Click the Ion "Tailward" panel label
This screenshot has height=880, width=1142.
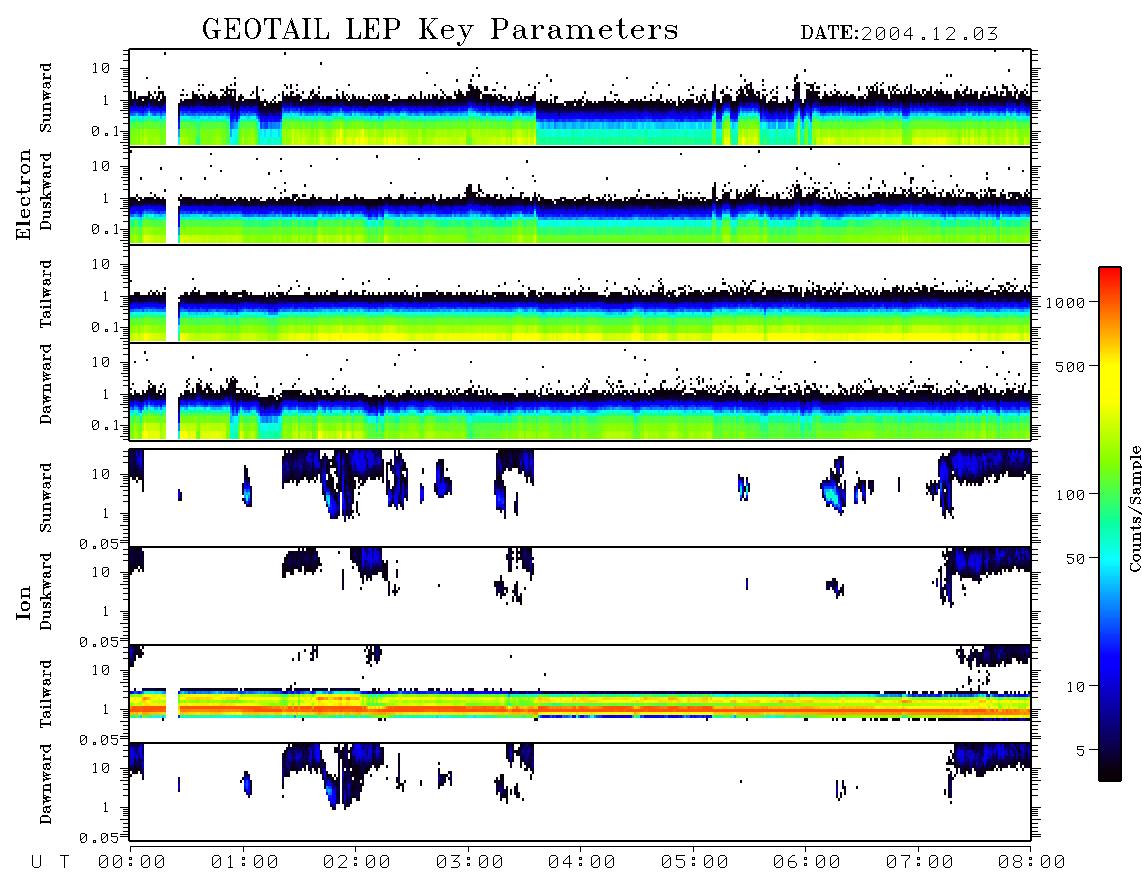46,694
